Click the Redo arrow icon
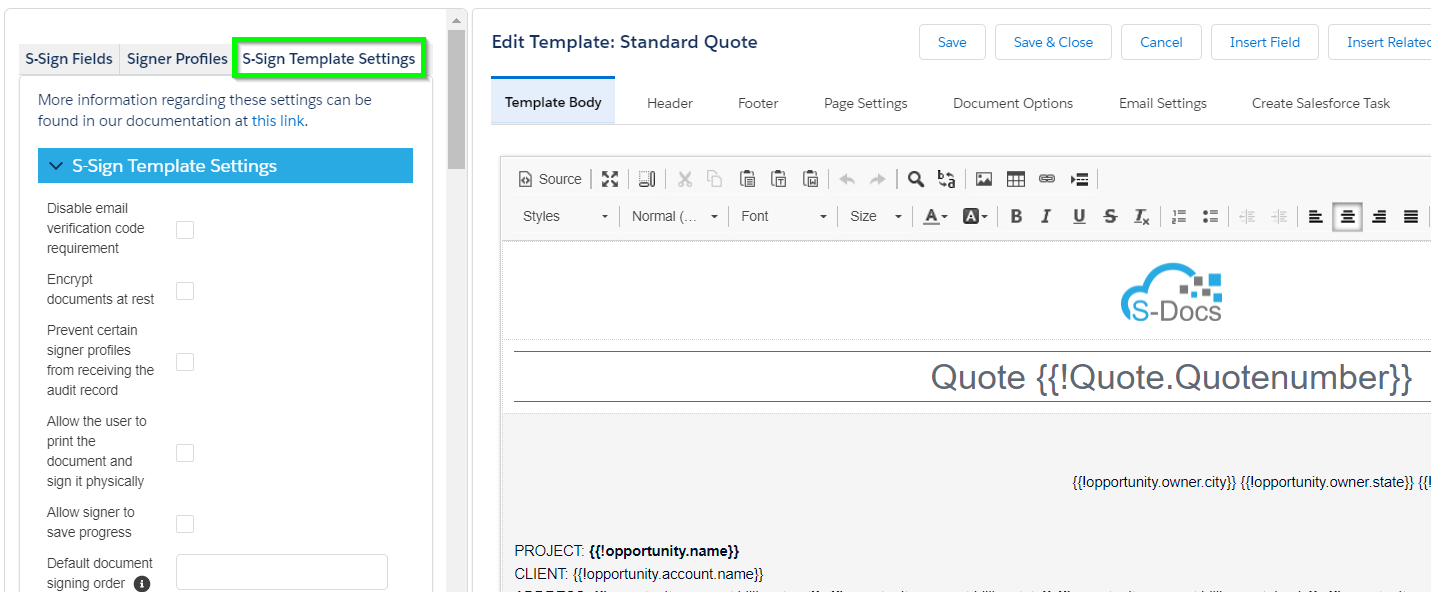 (x=877, y=179)
